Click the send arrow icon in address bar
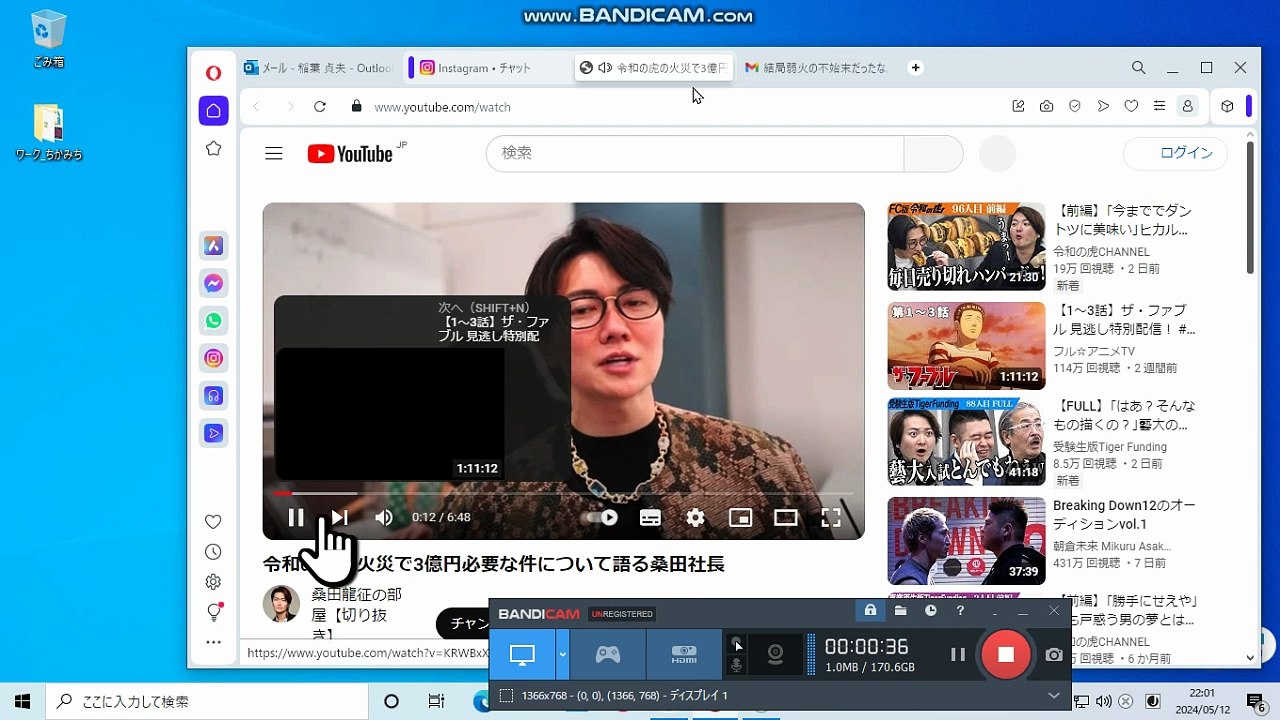The height and width of the screenshot is (720, 1280). 1103,106
